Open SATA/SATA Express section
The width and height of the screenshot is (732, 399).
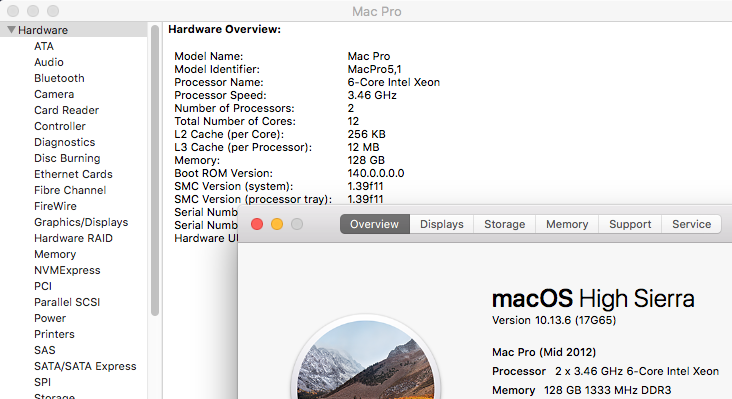85,366
